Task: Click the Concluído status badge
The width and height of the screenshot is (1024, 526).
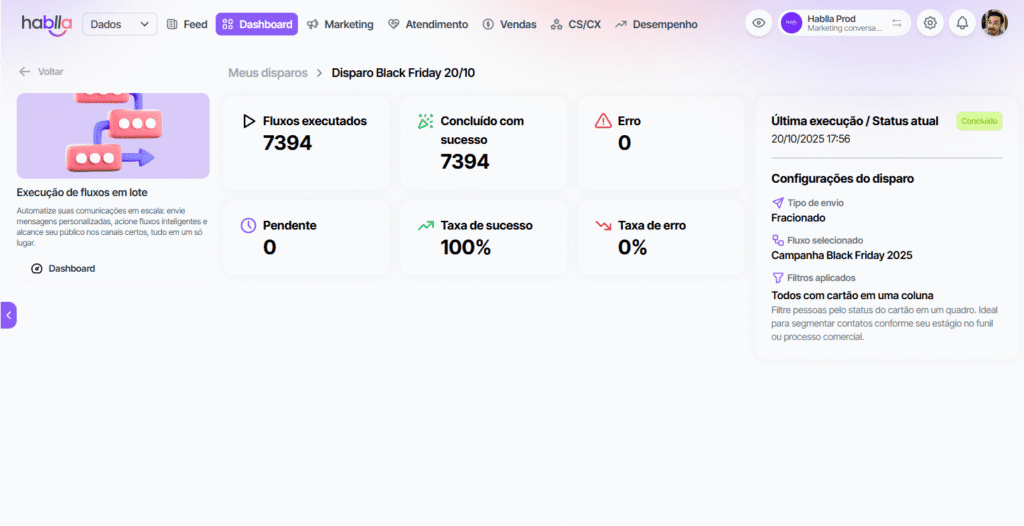Action: [x=979, y=121]
